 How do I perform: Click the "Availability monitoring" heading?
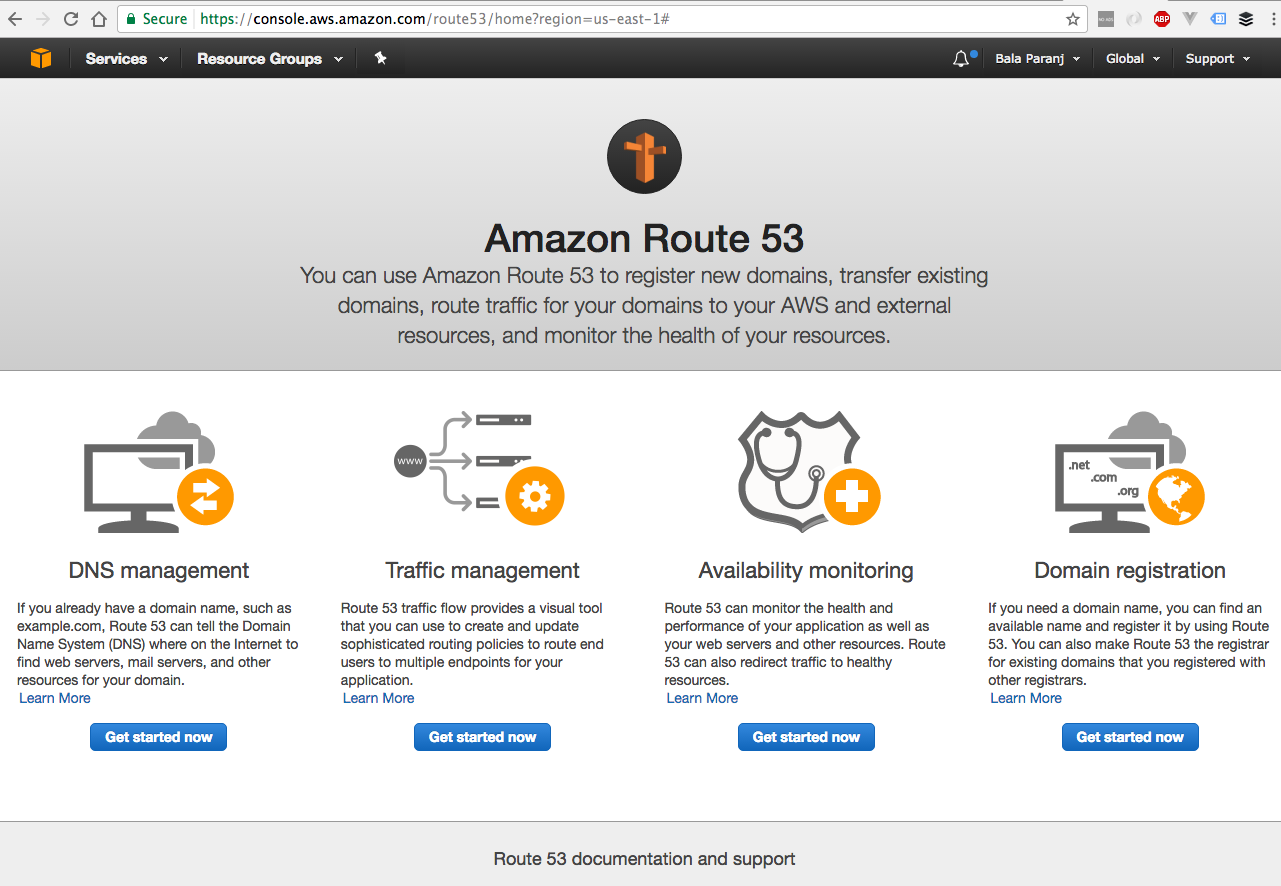pyautogui.click(x=806, y=571)
